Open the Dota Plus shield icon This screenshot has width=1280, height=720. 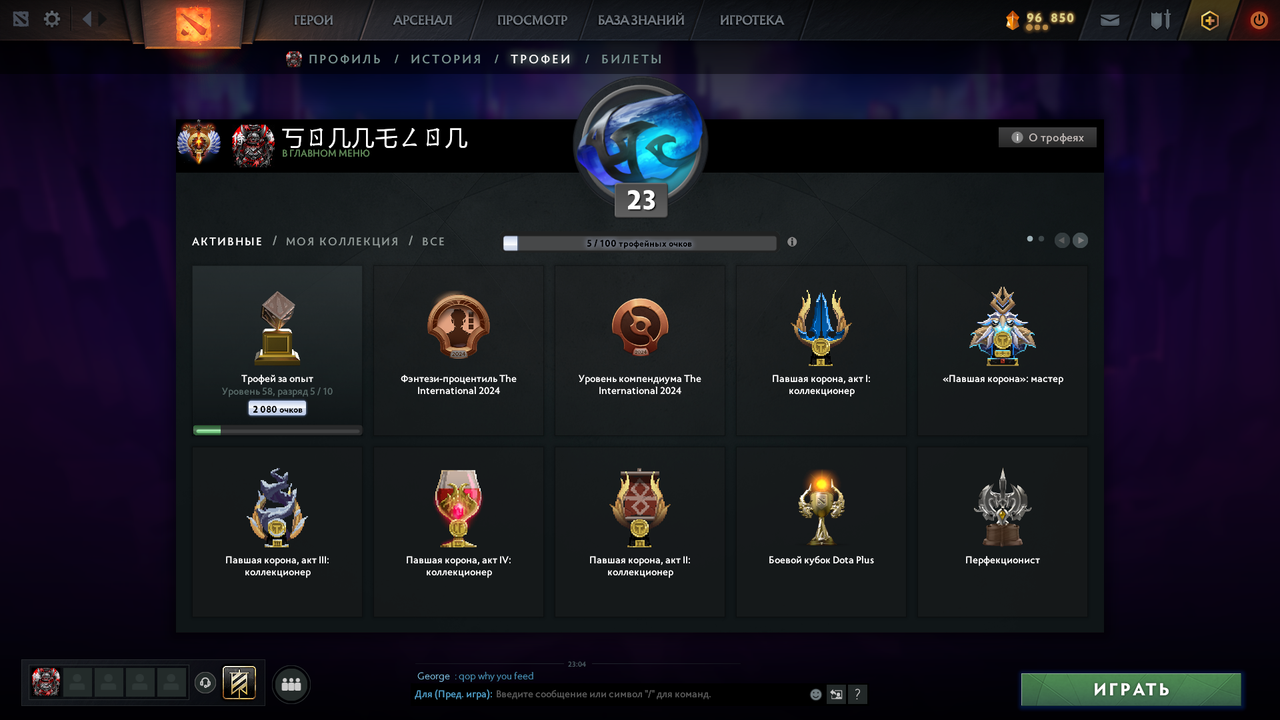coord(1210,20)
